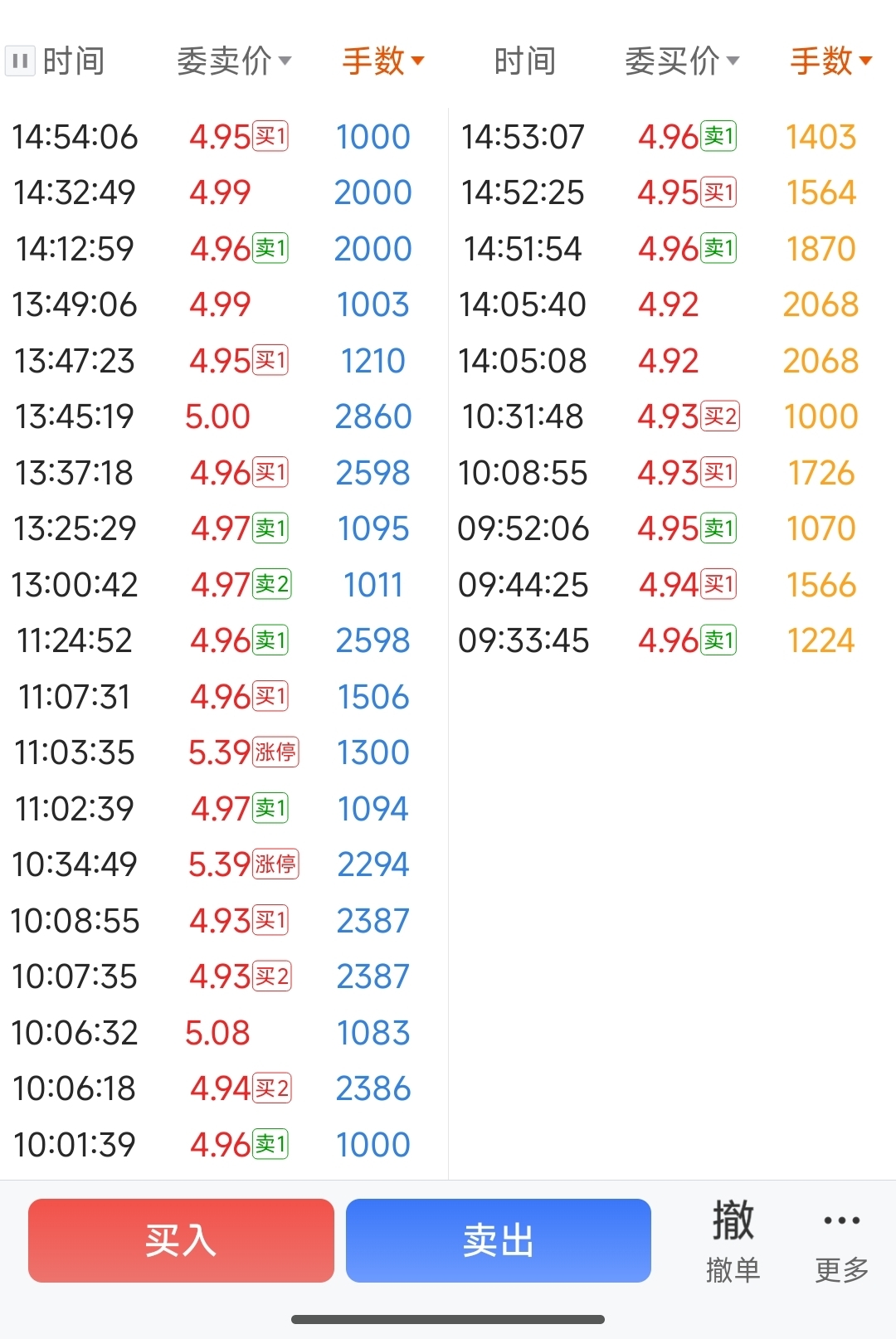This screenshot has height=1339, width=896.
Task: Tap the 09:33:45 time entry
Action: (x=523, y=640)
